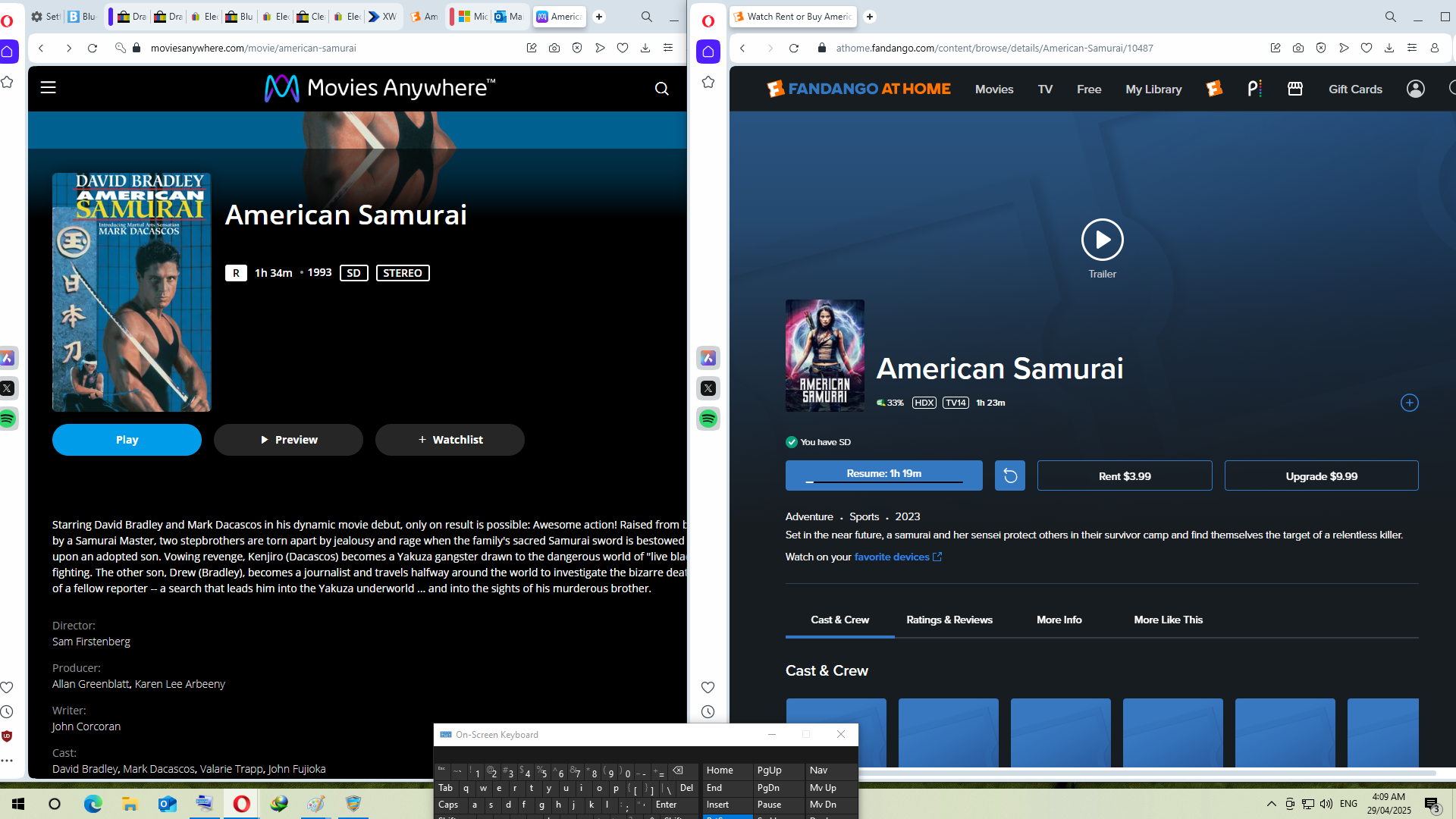Close the On-Screen Keyboard window
1456x819 pixels.
[x=841, y=734]
